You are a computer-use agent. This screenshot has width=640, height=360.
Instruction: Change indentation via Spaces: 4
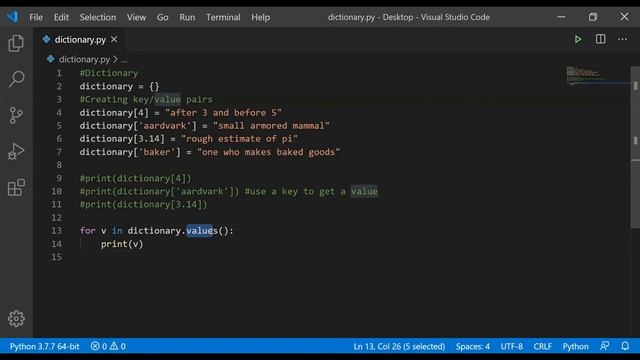[x=473, y=346]
